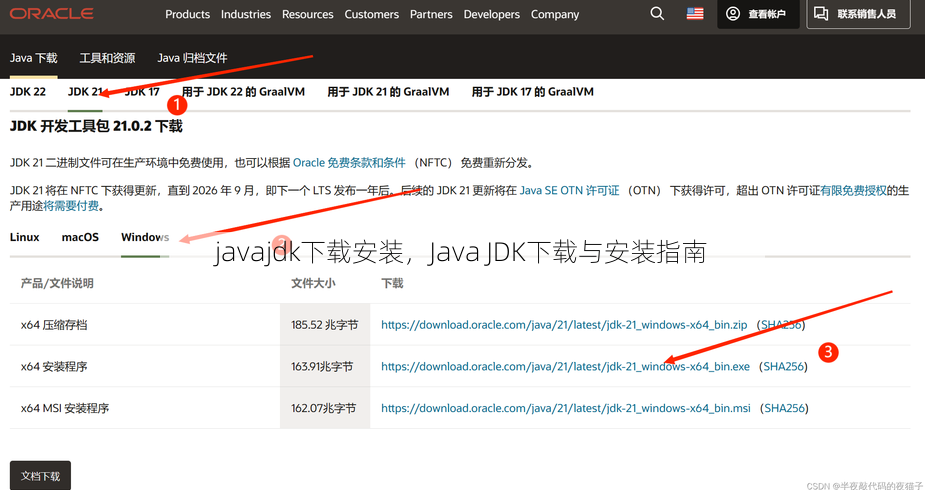Click the 下载 column header

pyautogui.click(x=392, y=284)
